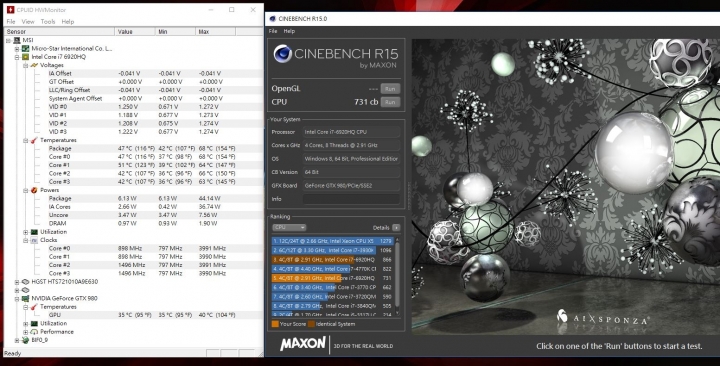Open the CPU ranking type dropdown
The height and width of the screenshot is (366, 720).
point(289,227)
